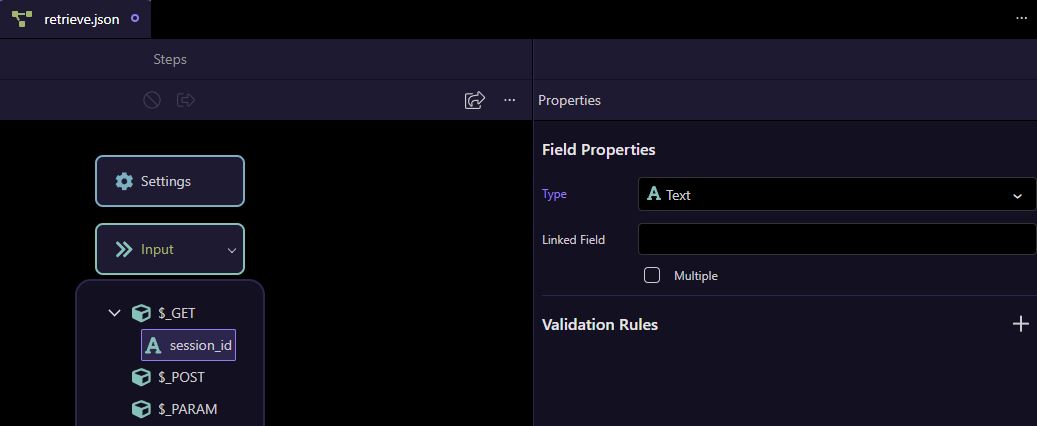Screen dimensions: 1037x426
Task: Open the Steps panel tab
Action: tap(170, 59)
